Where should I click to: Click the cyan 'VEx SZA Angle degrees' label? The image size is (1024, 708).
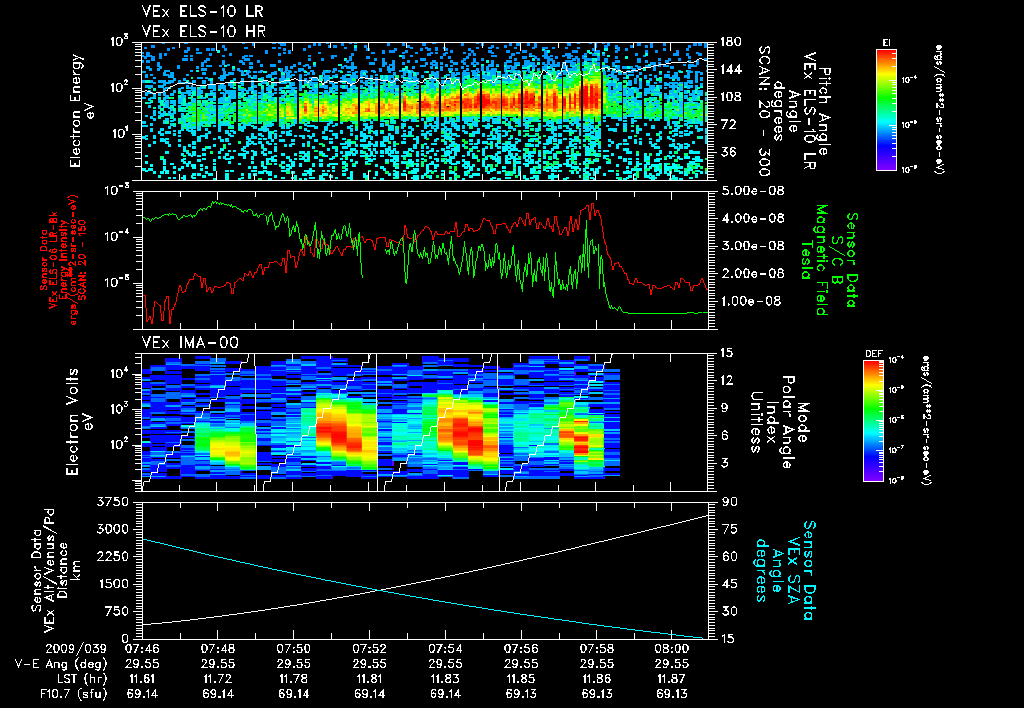pos(784,570)
